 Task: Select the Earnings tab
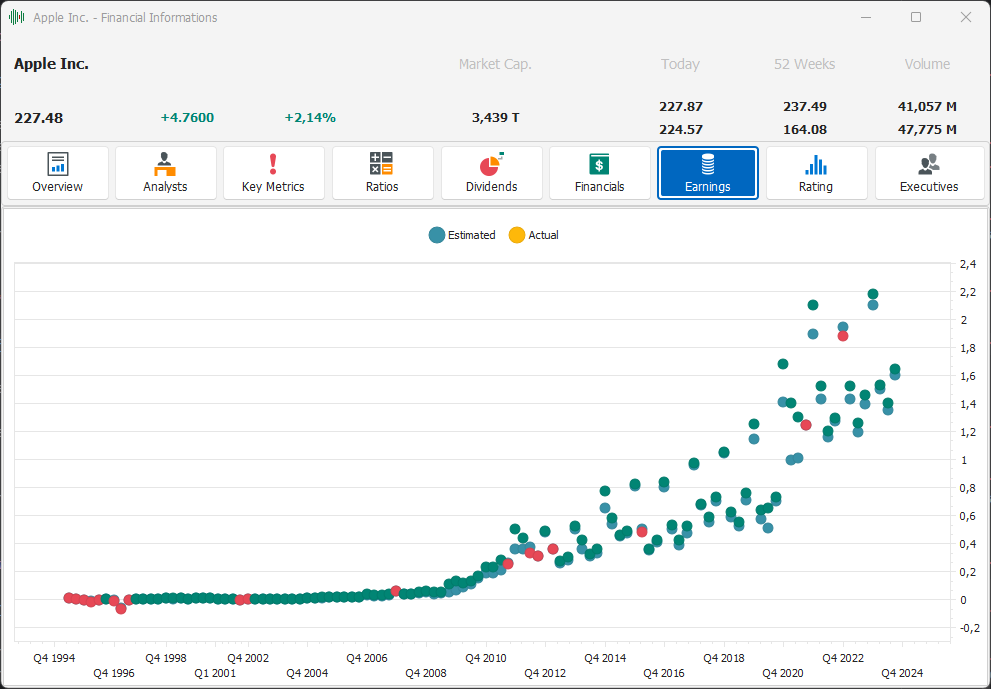(x=708, y=173)
